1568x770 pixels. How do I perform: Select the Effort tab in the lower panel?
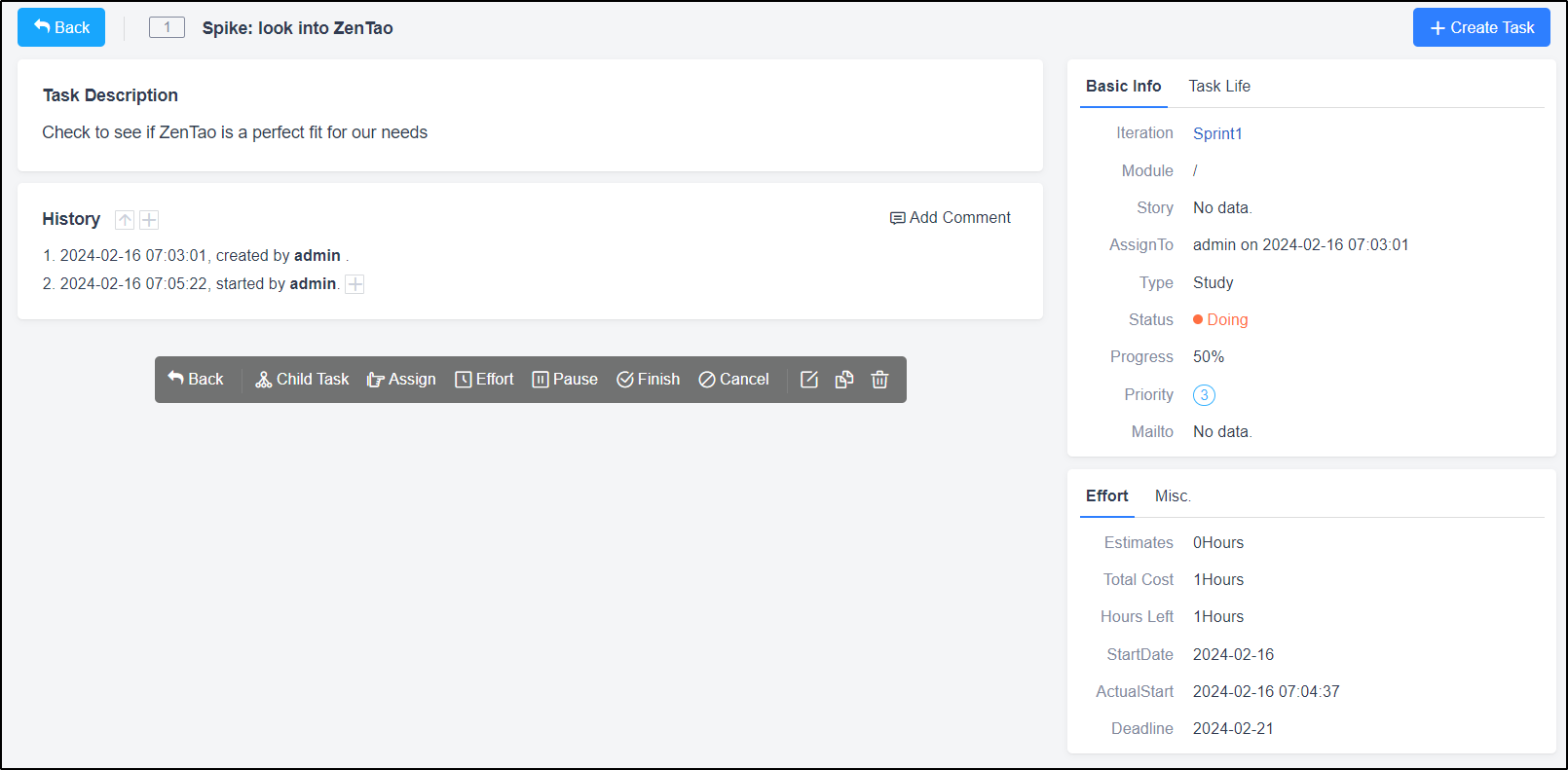click(x=1107, y=495)
